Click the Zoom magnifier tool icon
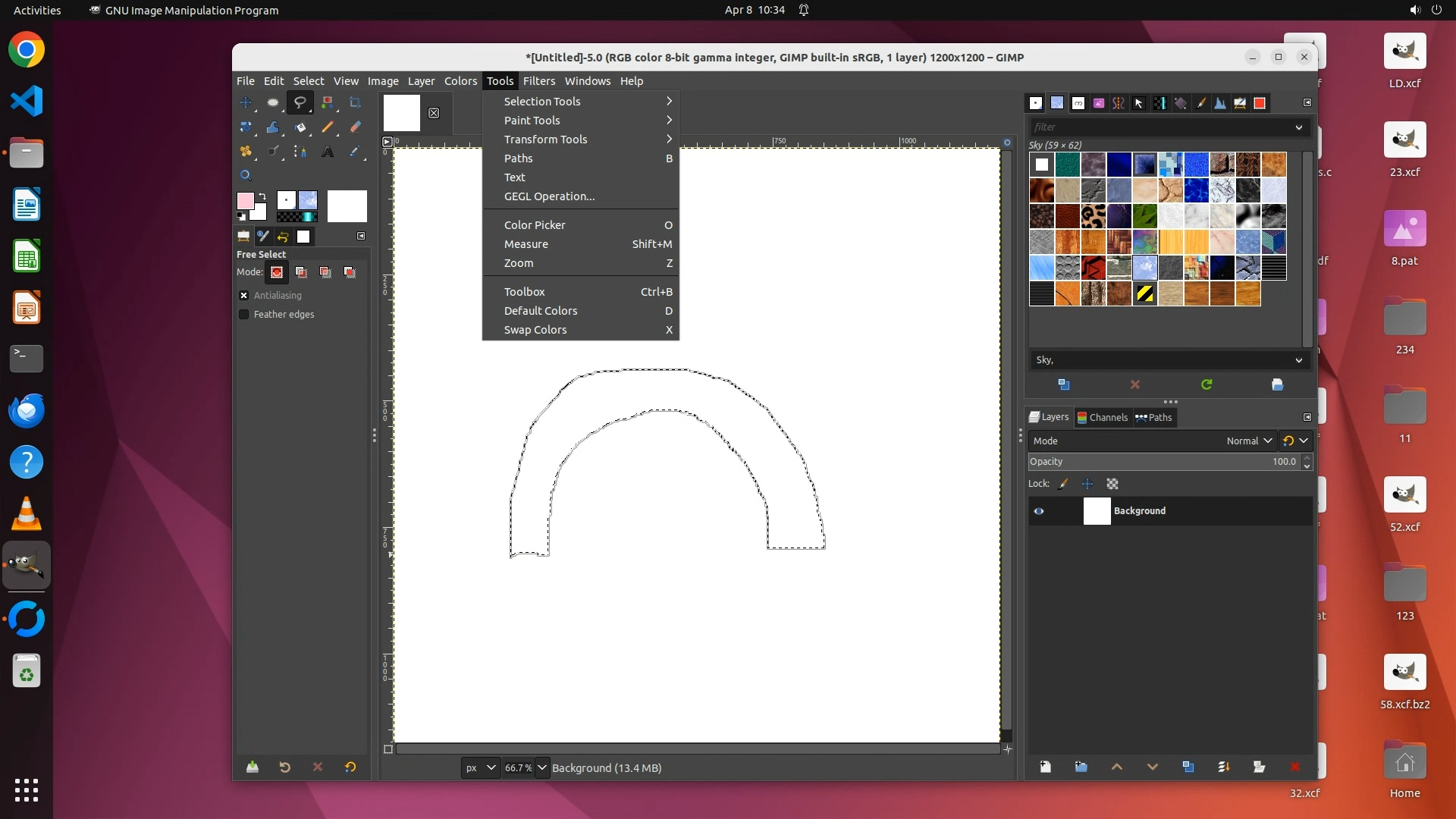Screen dimensions: 1456x819 click(x=246, y=176)
